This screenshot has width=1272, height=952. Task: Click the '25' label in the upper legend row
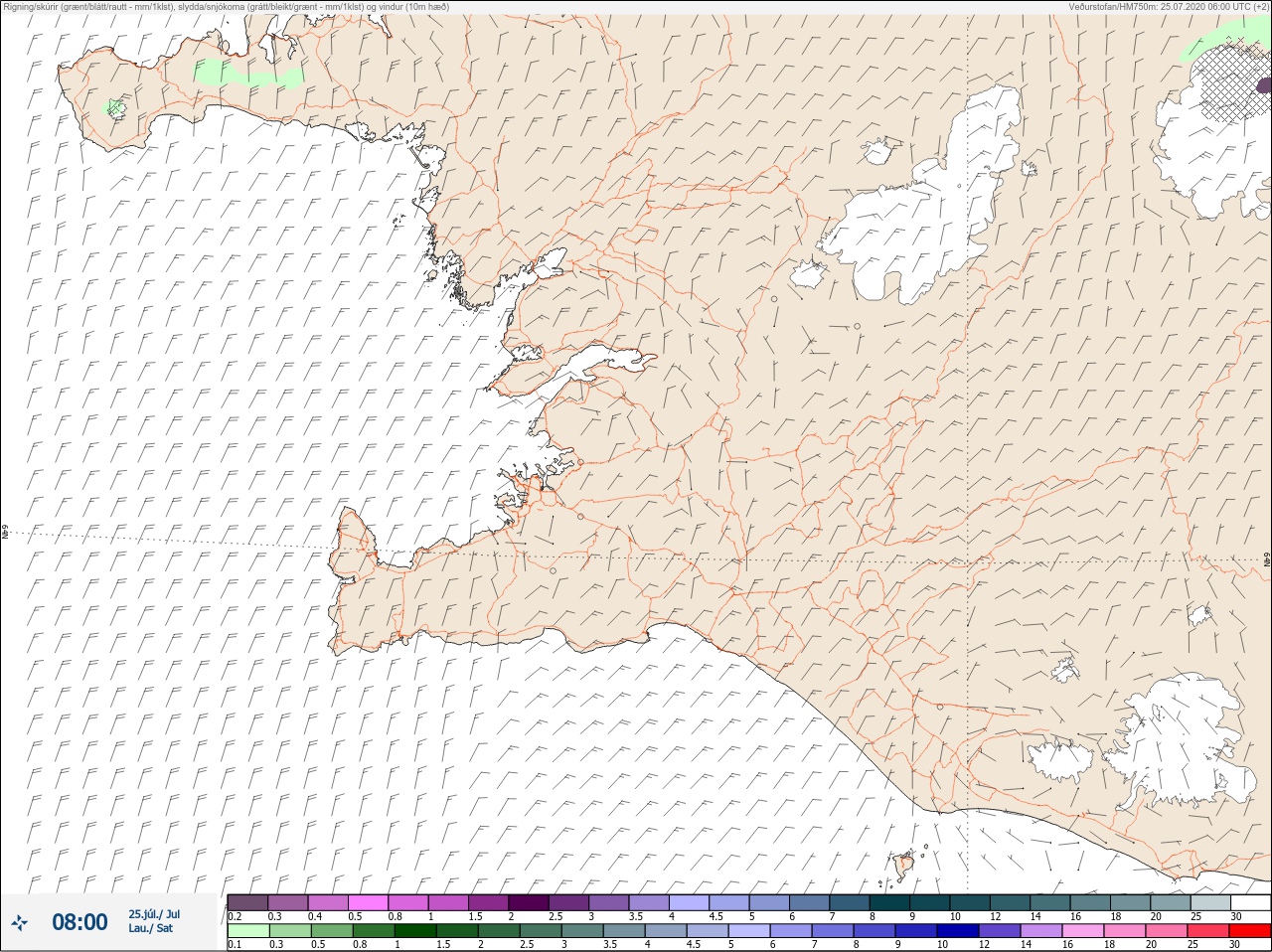[x=1194, y=916]
